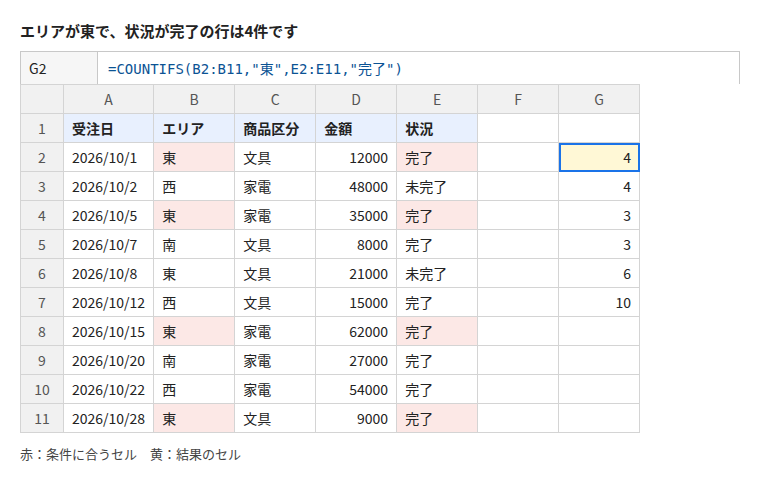Click the 商品区分 header cell
This screenshot has height=477, width=760.
pyautogui.click(x=275, y=128)
